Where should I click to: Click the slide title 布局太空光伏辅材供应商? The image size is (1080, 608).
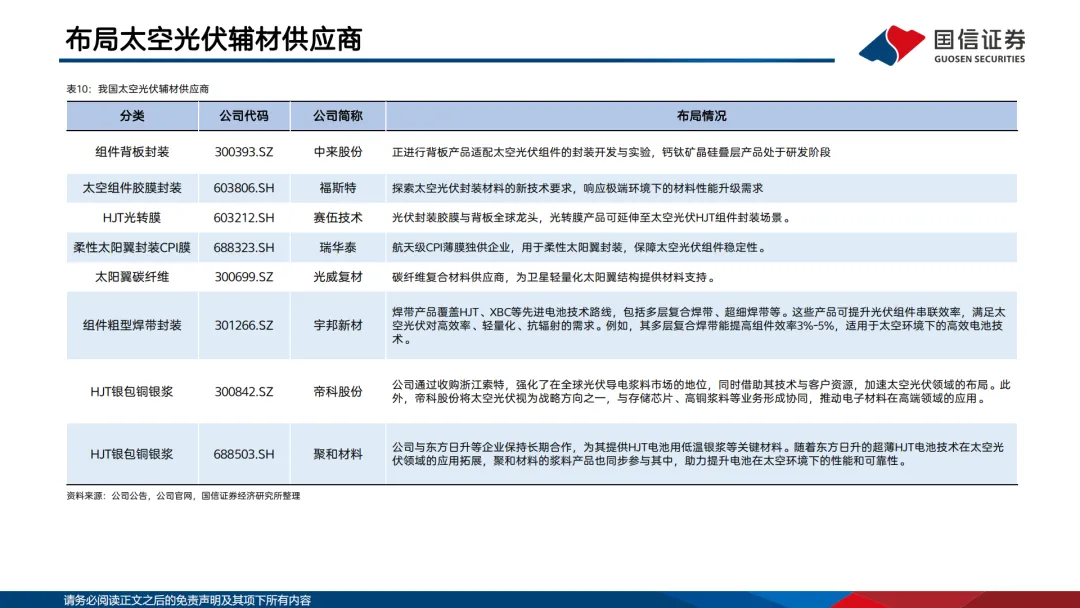point(214,39)
